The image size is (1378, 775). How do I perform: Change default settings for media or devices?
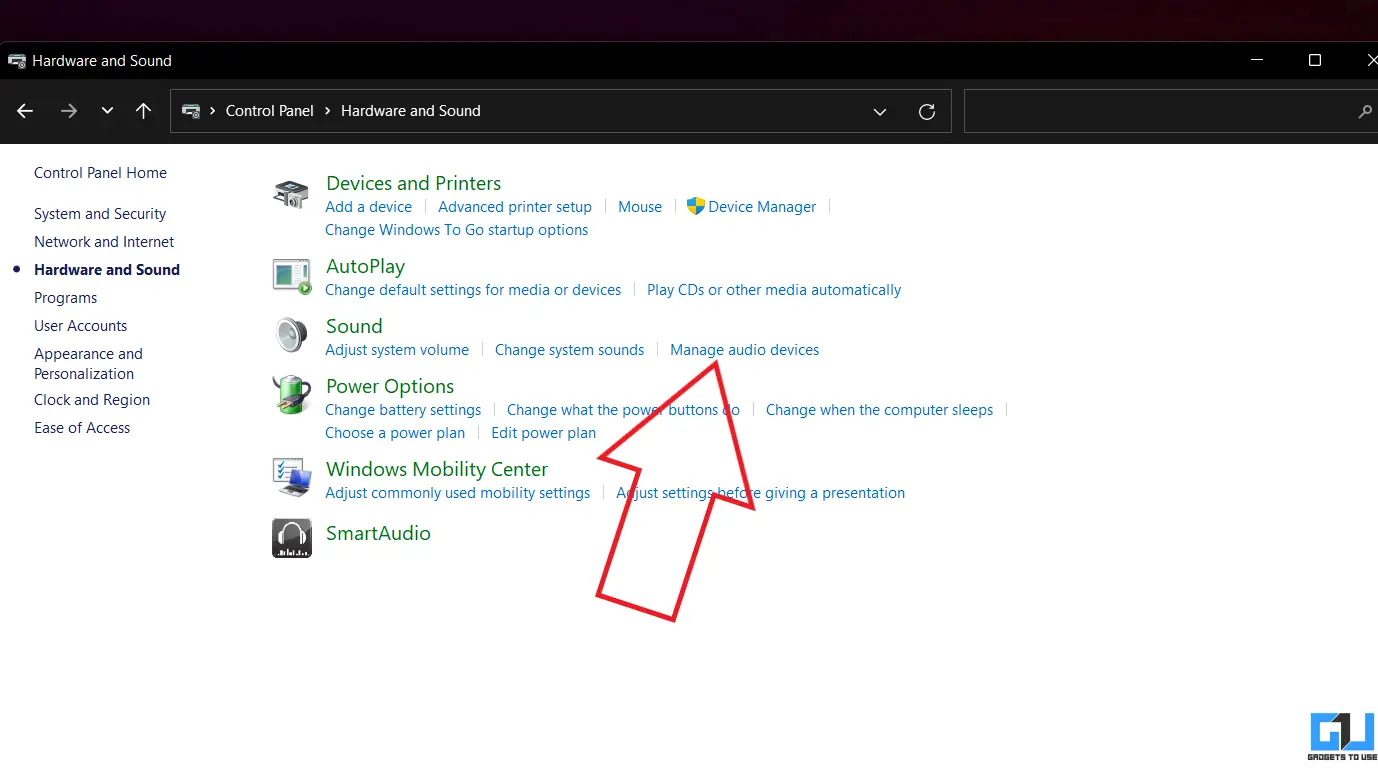(x=473, y=290)
